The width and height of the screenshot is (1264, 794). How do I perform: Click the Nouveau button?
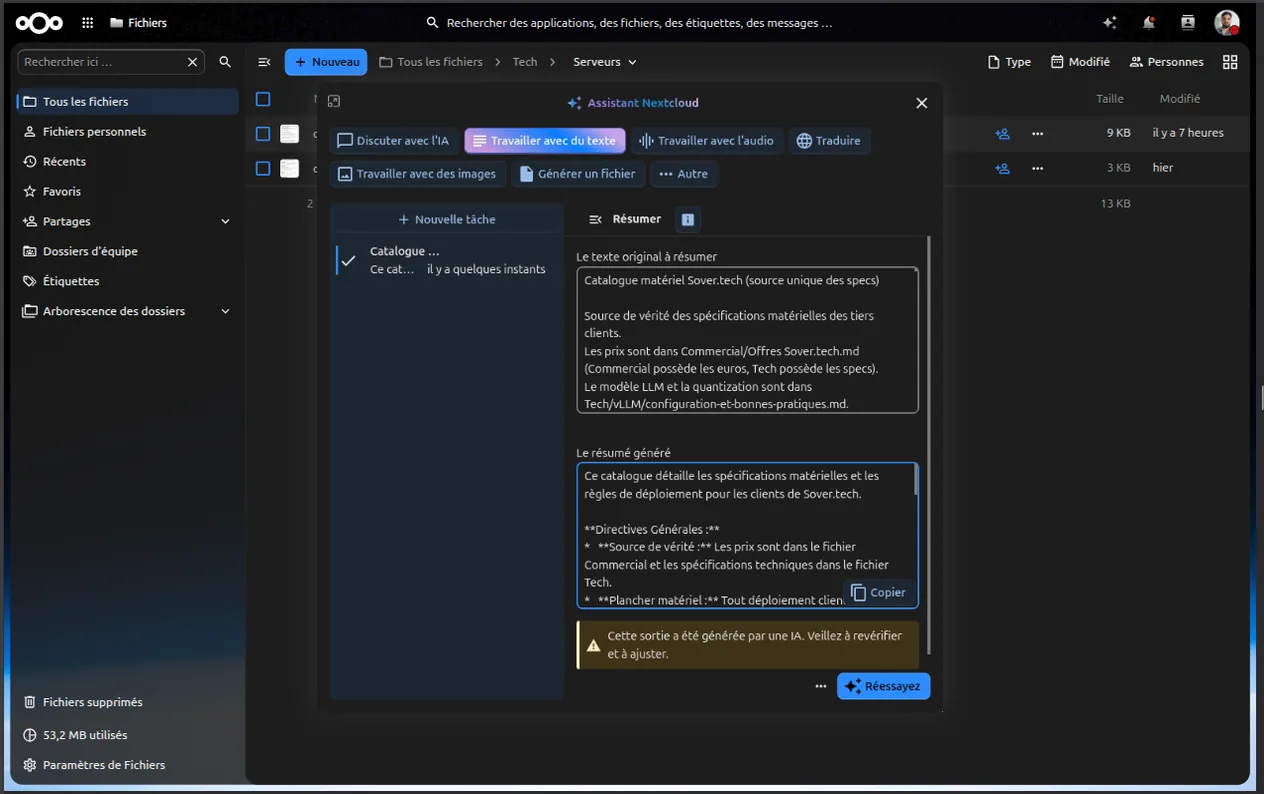326,62
